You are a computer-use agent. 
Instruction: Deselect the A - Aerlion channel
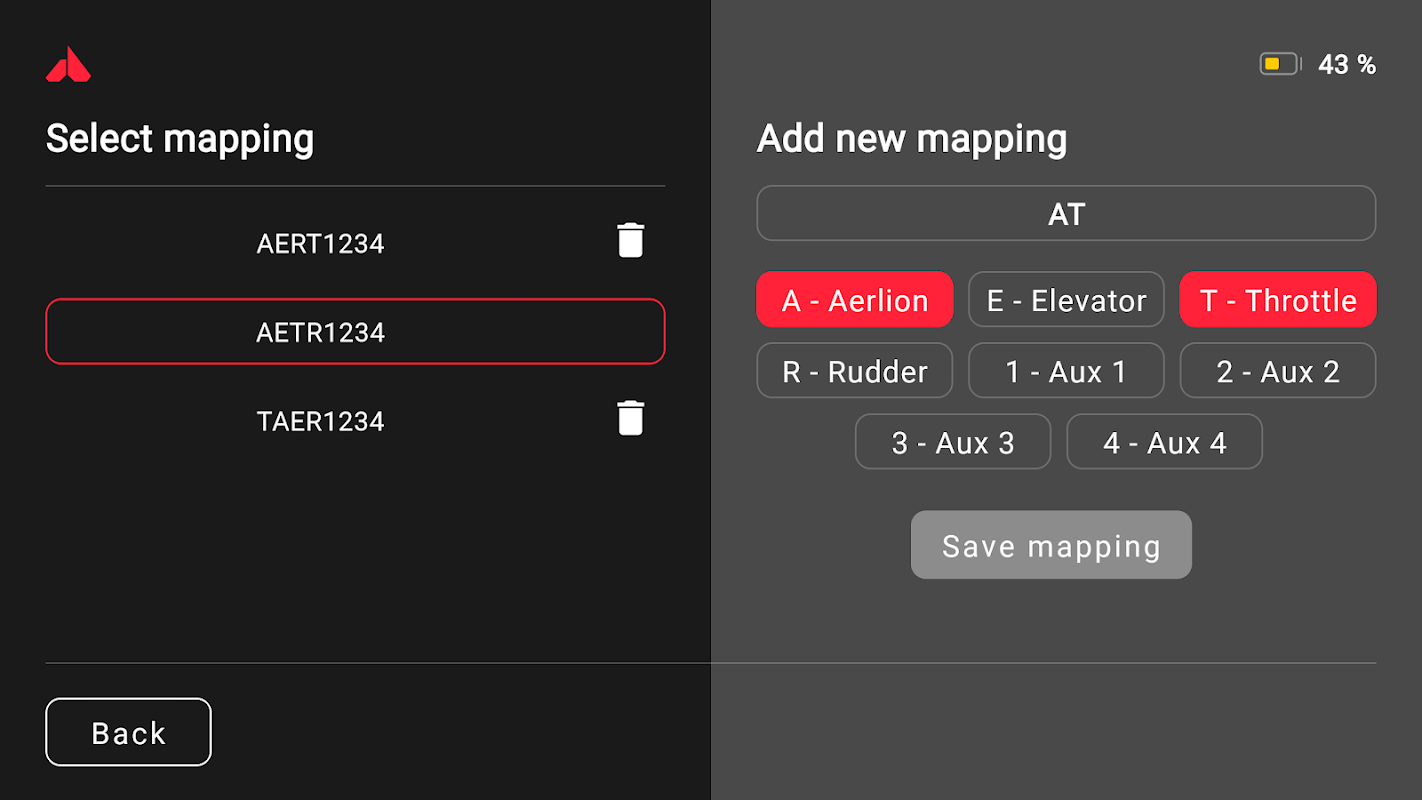pyautogui.click(x=855, y=300)
